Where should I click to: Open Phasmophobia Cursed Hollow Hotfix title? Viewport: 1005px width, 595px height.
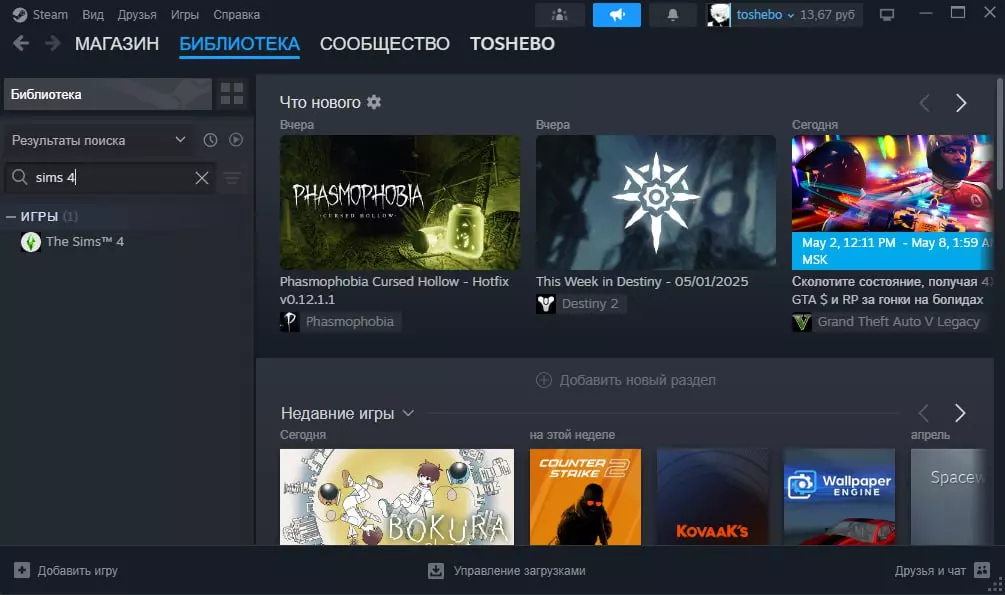click(x=394, y=290)
